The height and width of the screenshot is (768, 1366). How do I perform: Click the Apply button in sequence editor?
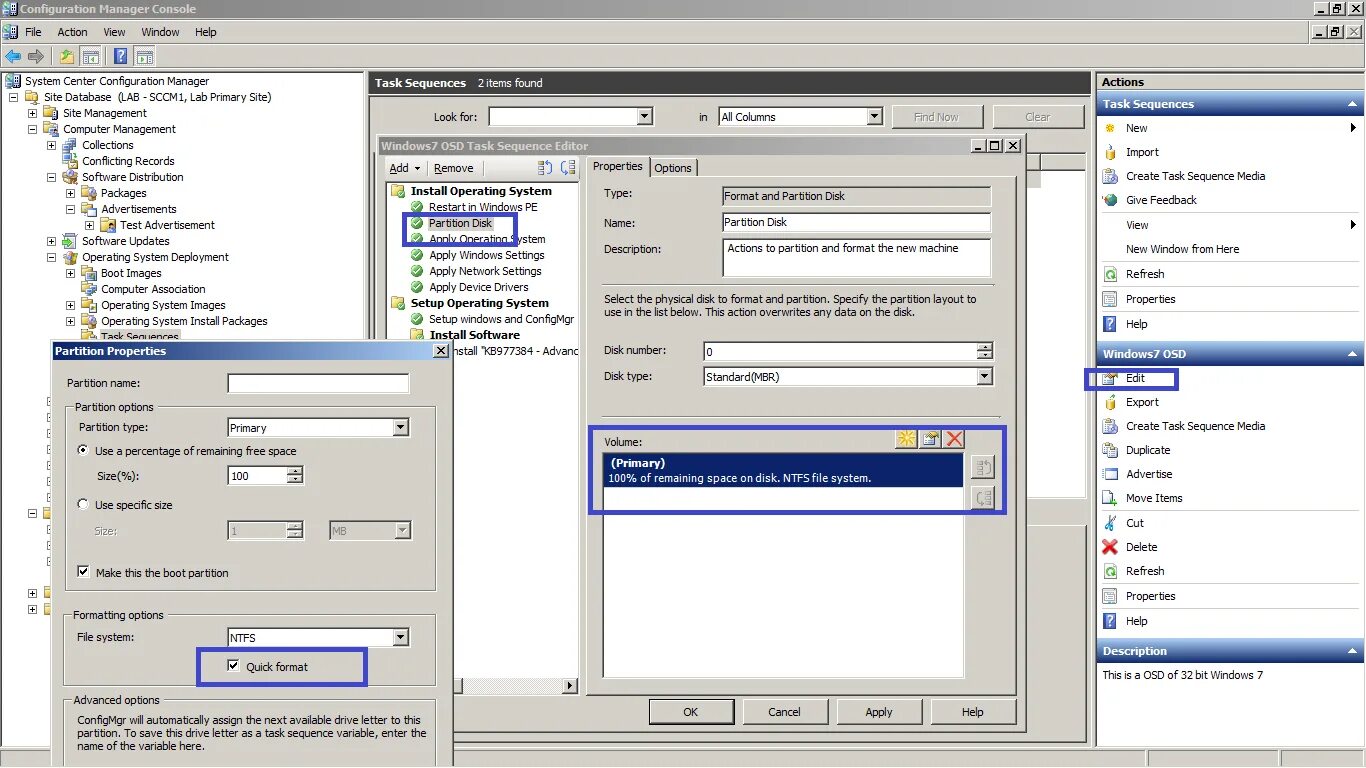coord(879,712)
